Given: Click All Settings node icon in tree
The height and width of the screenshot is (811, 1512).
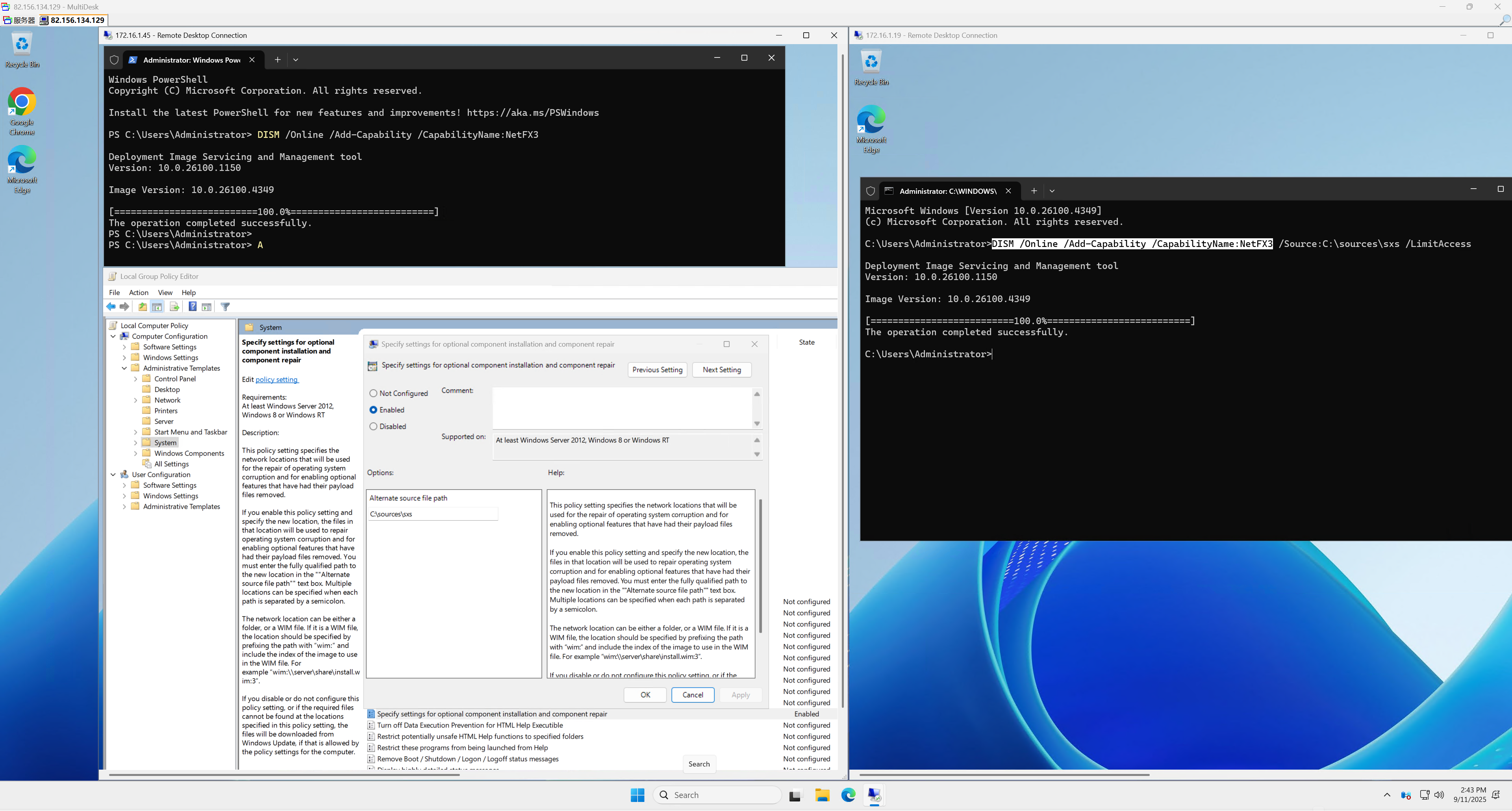Looking at the screenshot, I should pos(147,464).
